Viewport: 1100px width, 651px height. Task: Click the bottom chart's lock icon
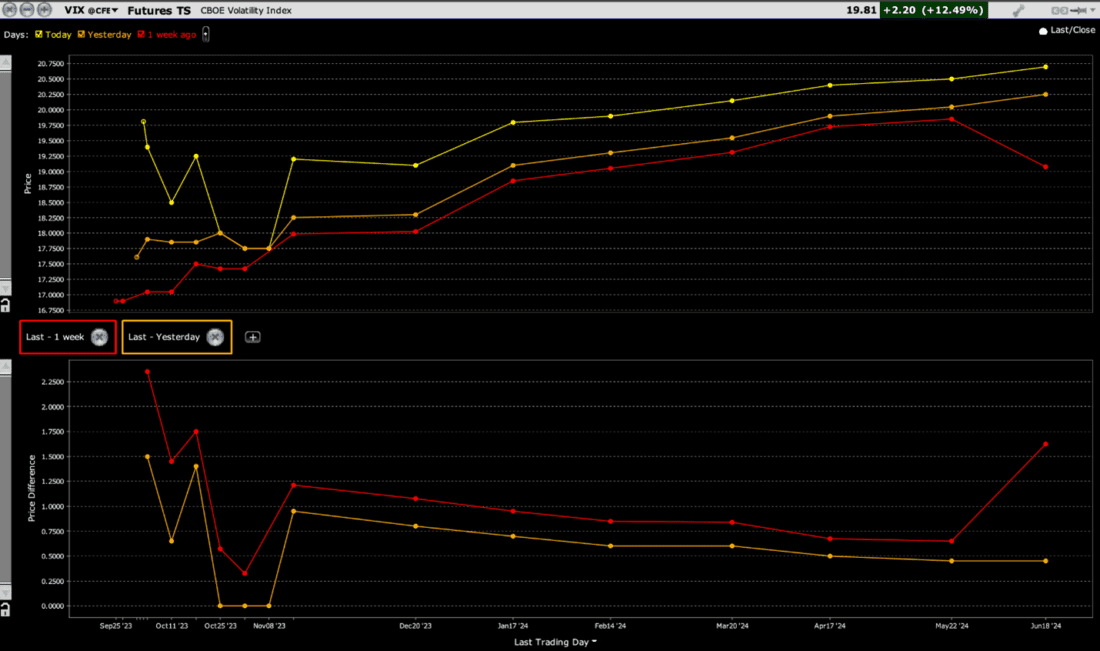pyautogui.click(x=5, y=609)
